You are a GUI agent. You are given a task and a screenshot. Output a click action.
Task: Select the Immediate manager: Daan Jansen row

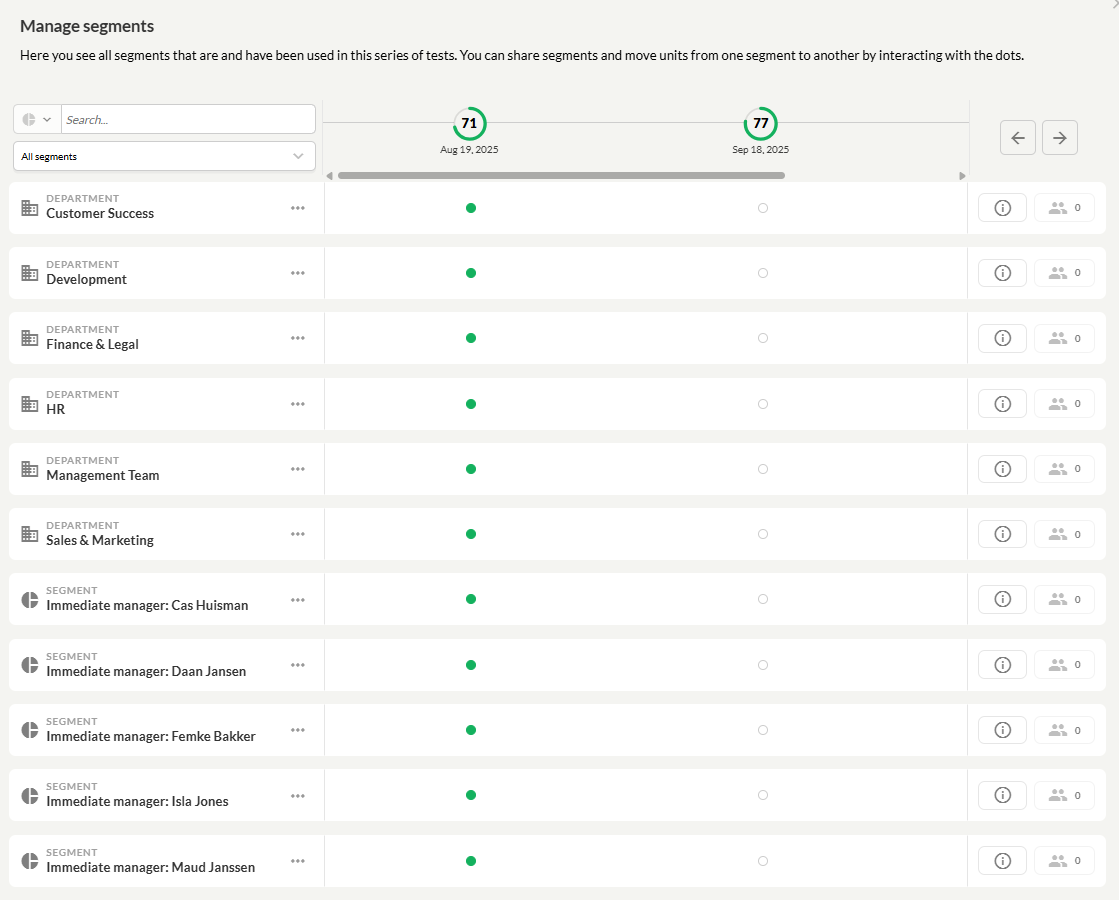146,671
